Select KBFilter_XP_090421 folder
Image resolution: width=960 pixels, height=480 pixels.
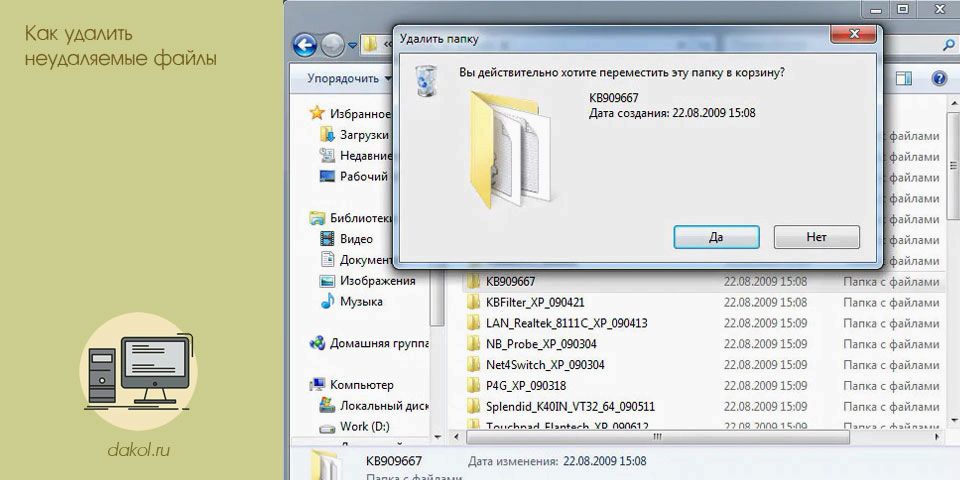535,302
